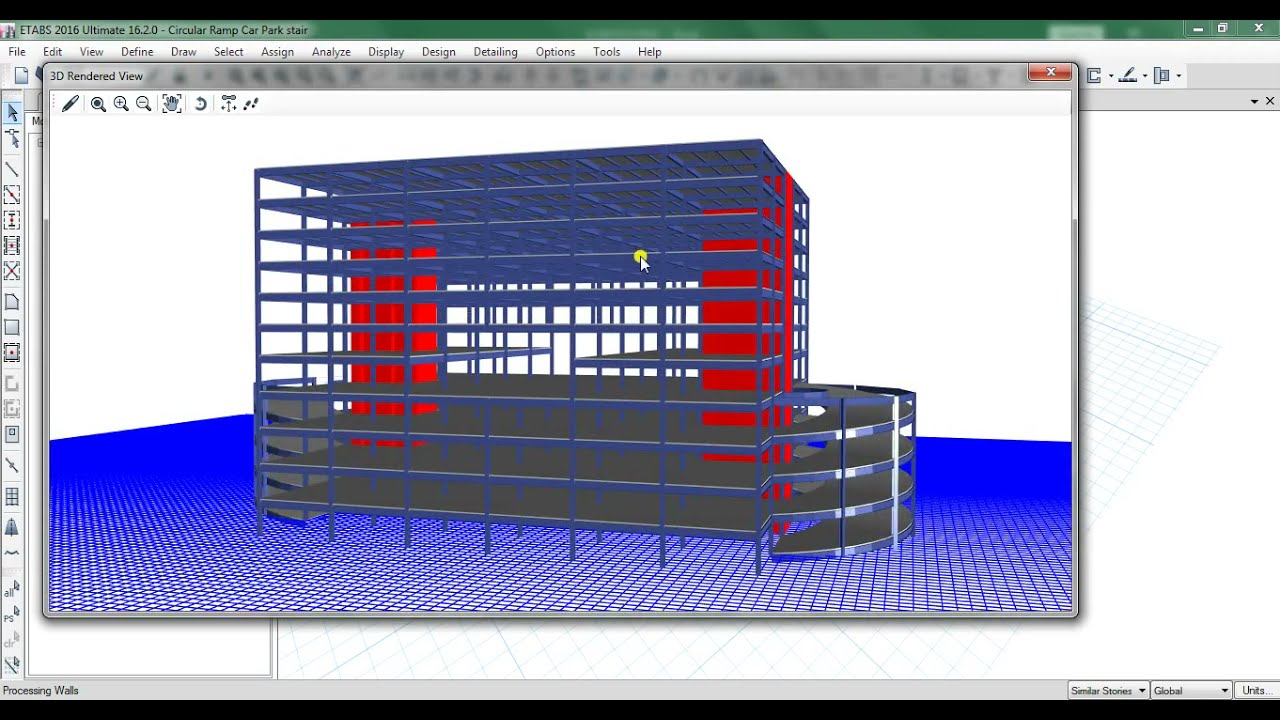Open the arrow beside the C-section icon
Screen dimensions: 1280x720
point(1110,76)
